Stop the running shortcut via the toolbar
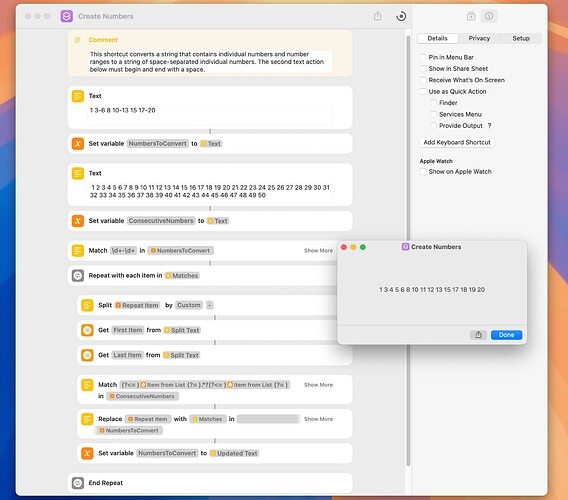Viewport: 568px width, 500px height. click(x=401, y=16)
